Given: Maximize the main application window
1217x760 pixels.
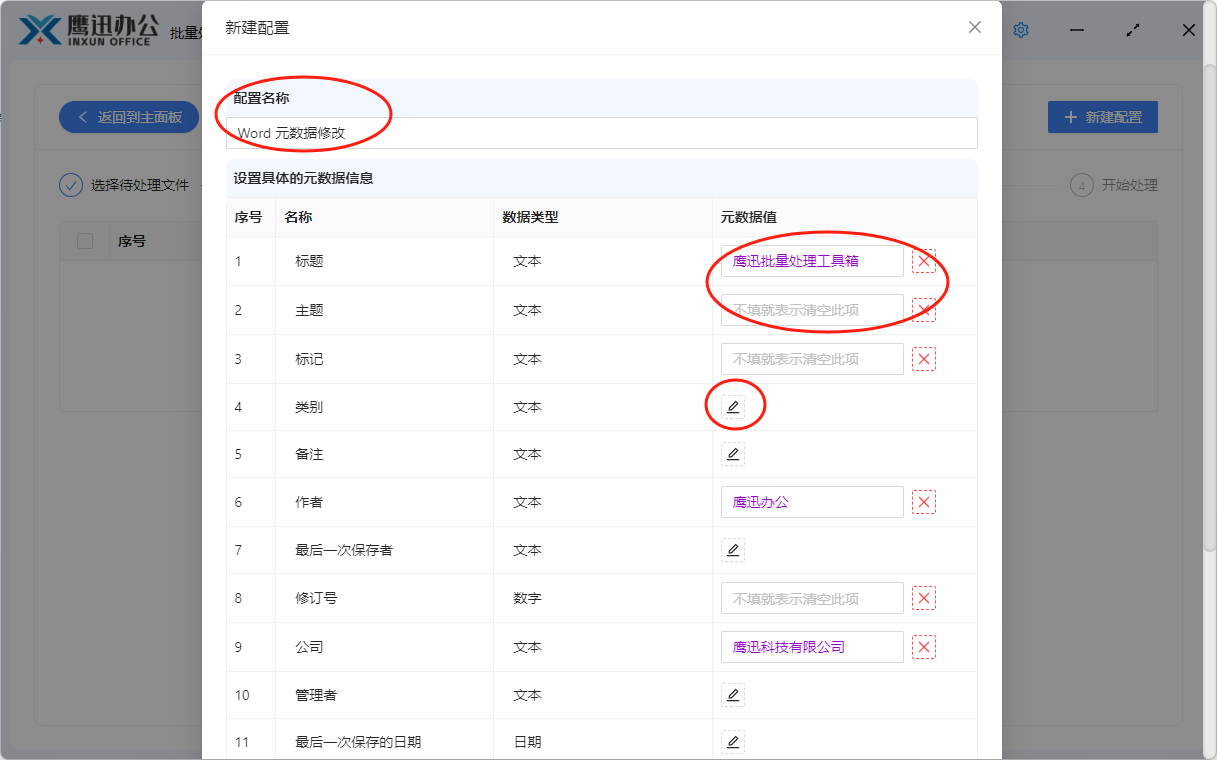Looking at the screenshot, I should tap(1133, 30).
